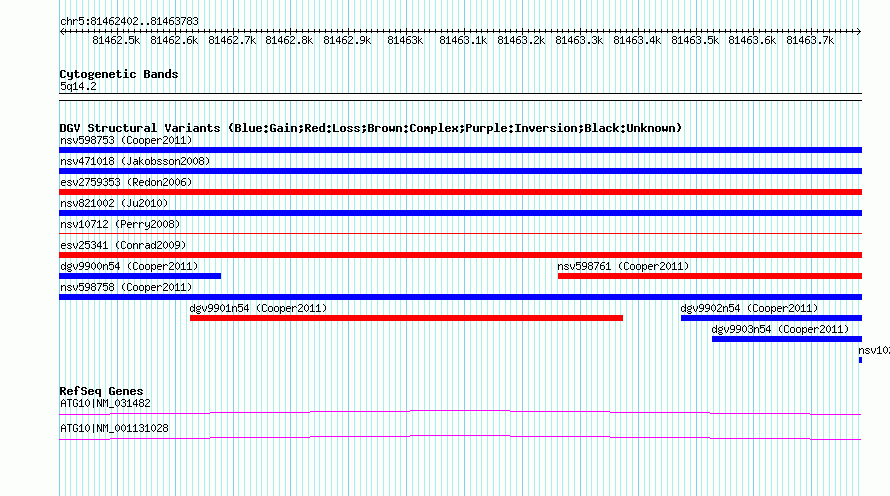The height and width of the screenshot is (496, 890).
Task: Click the 81462.7k ruler tick label
Action: (x=232, y=40)
